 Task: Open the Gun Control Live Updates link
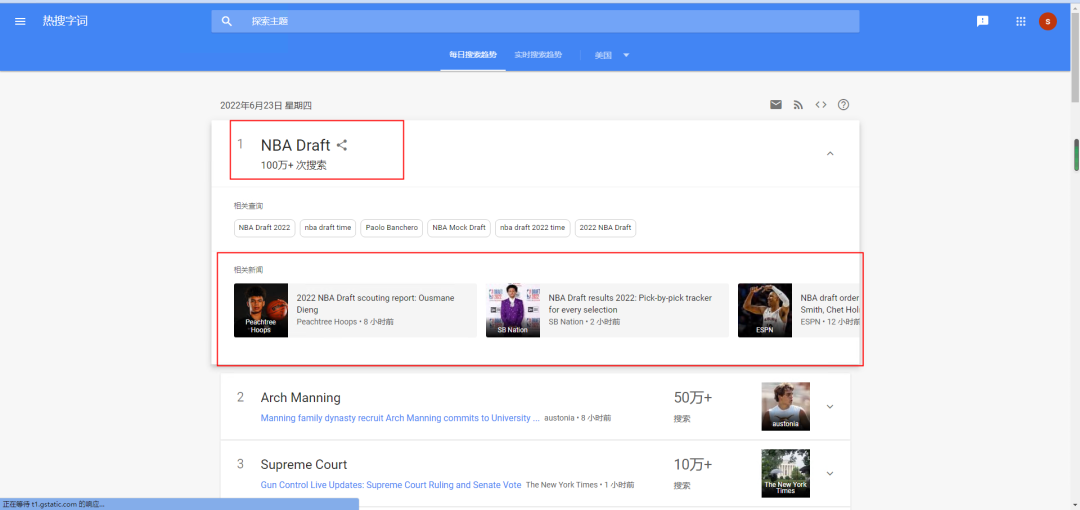390,485
